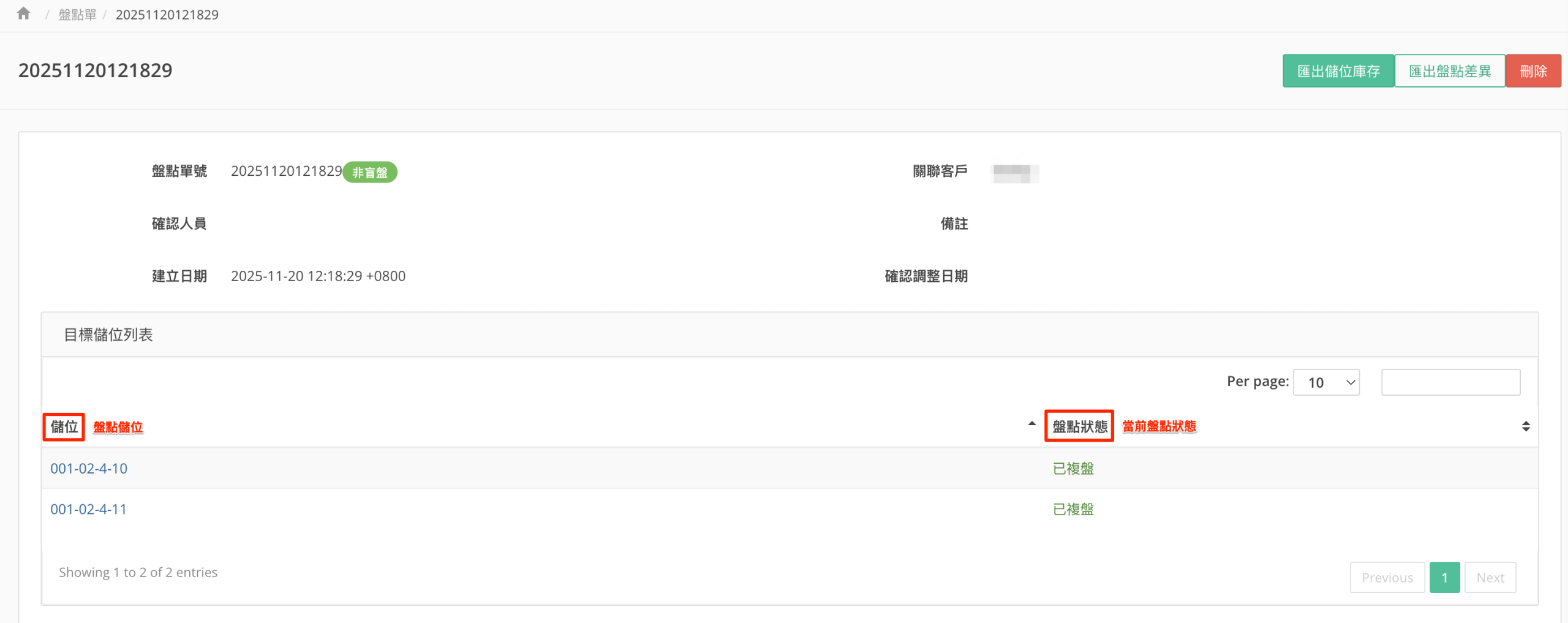Focus the table search input field
This screenshot has height=623, width=1568.
tap(1450, 382)
